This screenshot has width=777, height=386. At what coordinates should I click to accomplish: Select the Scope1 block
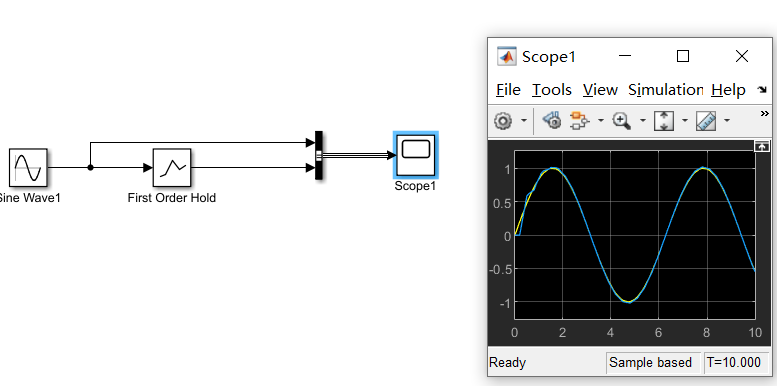pyautogui.click(x=416, y=155)
